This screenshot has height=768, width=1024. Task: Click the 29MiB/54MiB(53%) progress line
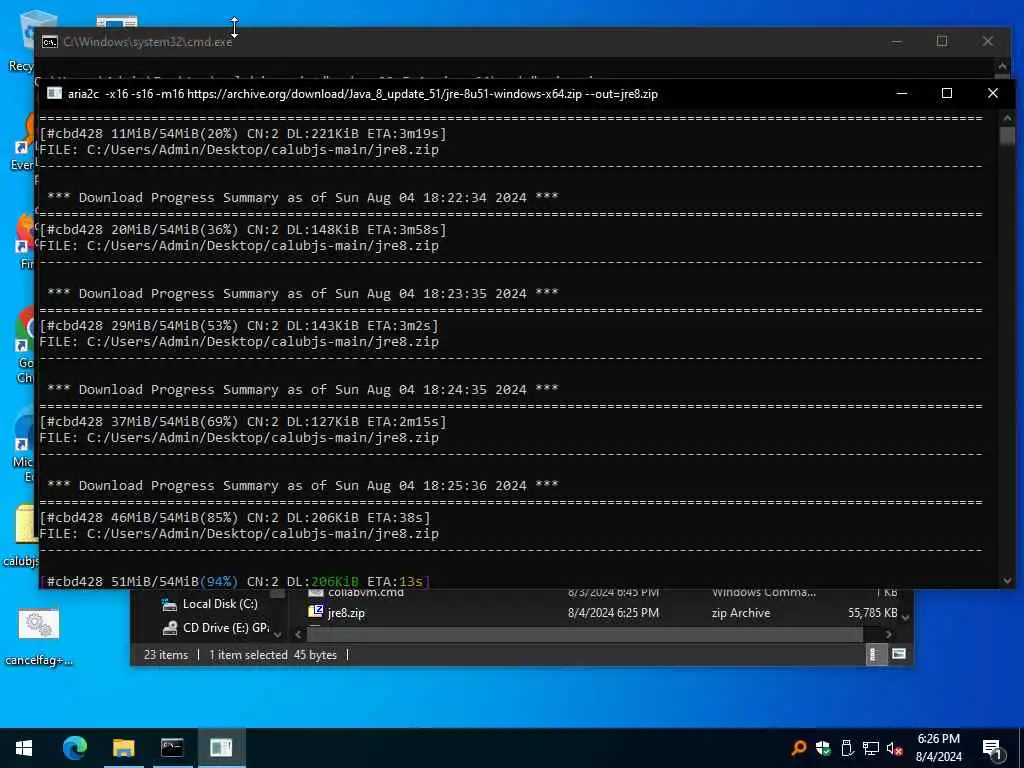coord(239,325)
